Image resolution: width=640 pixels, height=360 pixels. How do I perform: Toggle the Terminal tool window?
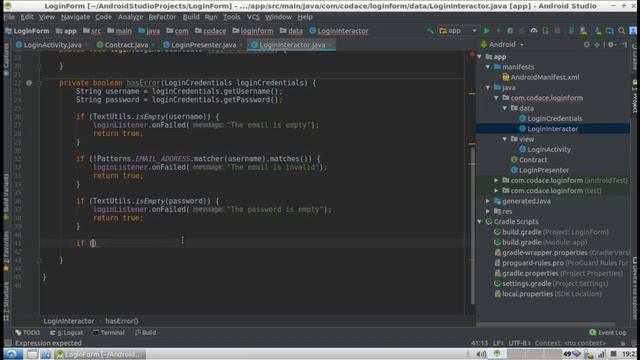click(x=109, y=333)
